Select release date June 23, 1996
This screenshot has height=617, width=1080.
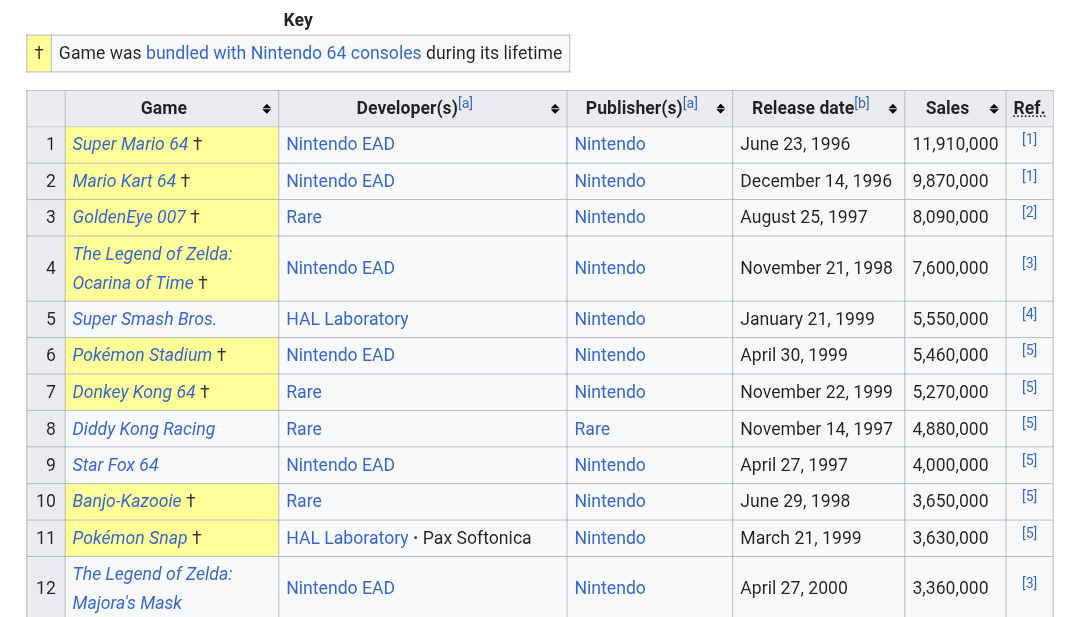tap(795, 144)
